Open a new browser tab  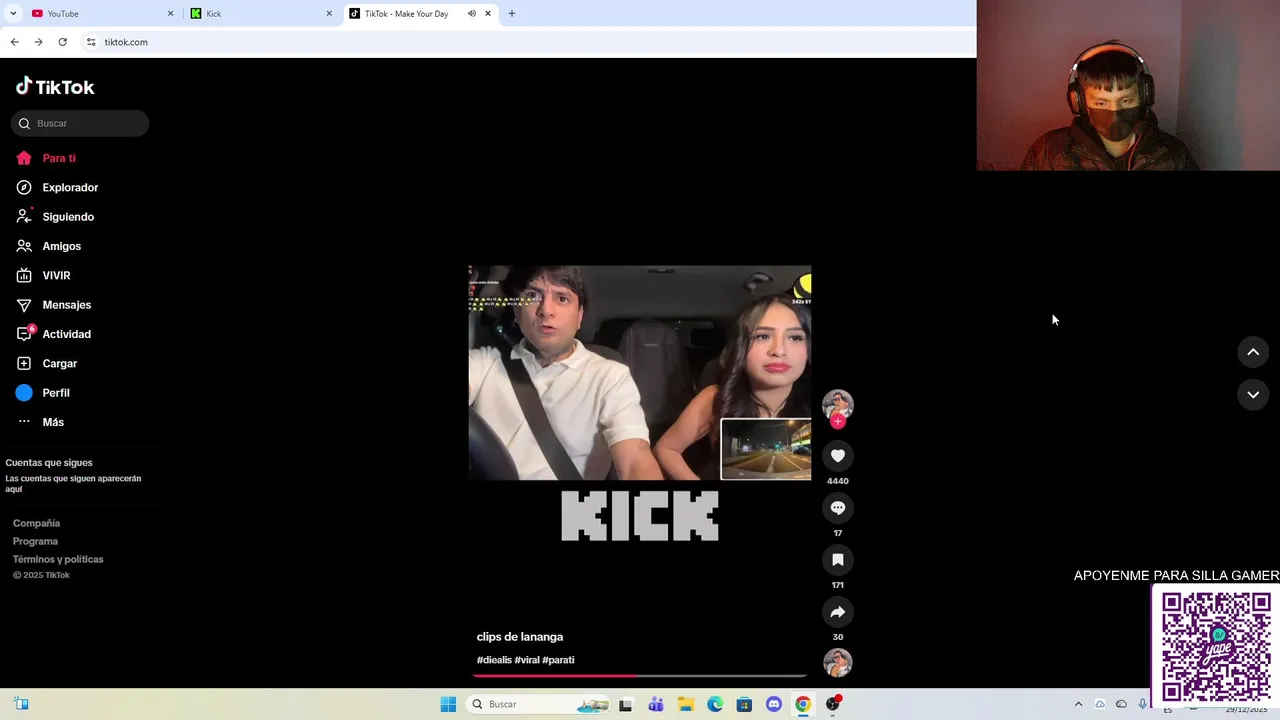(x=512, y=14)
